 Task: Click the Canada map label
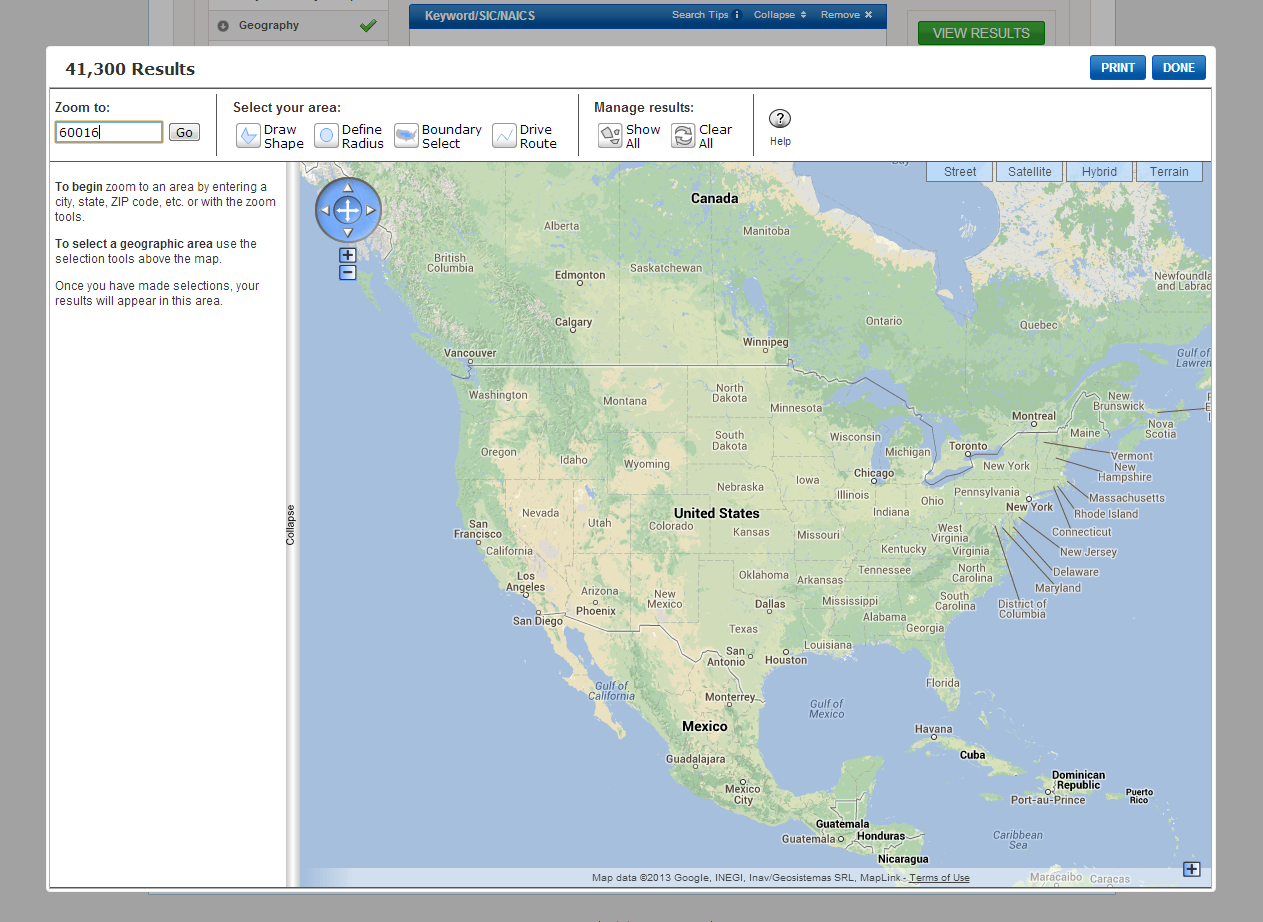coord(715,198)
